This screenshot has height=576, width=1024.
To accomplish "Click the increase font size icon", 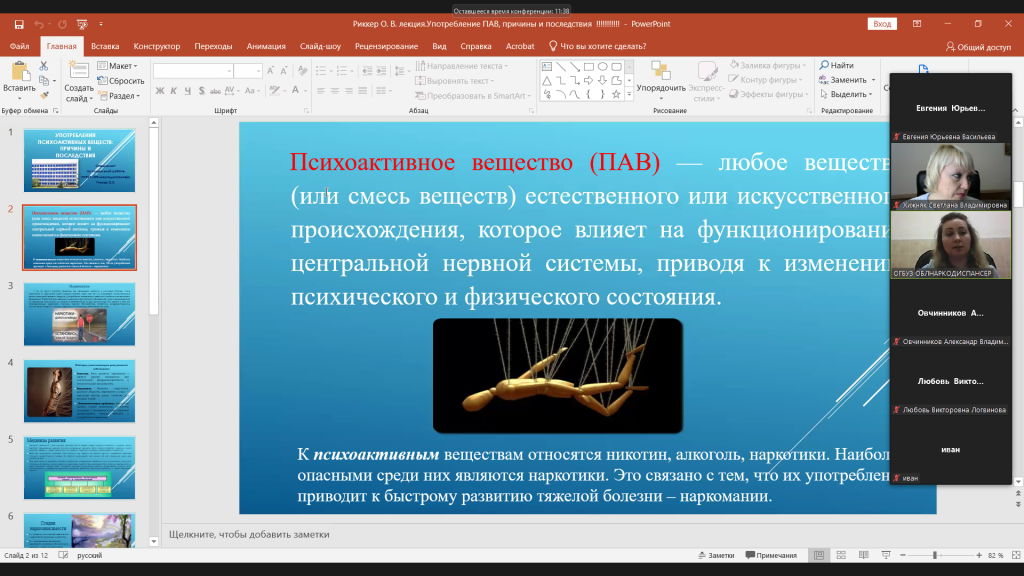I will tap(271, 71).
